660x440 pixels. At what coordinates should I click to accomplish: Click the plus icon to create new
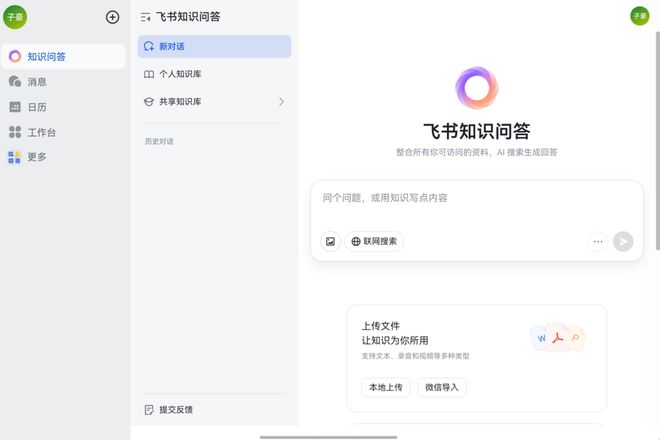112,17
